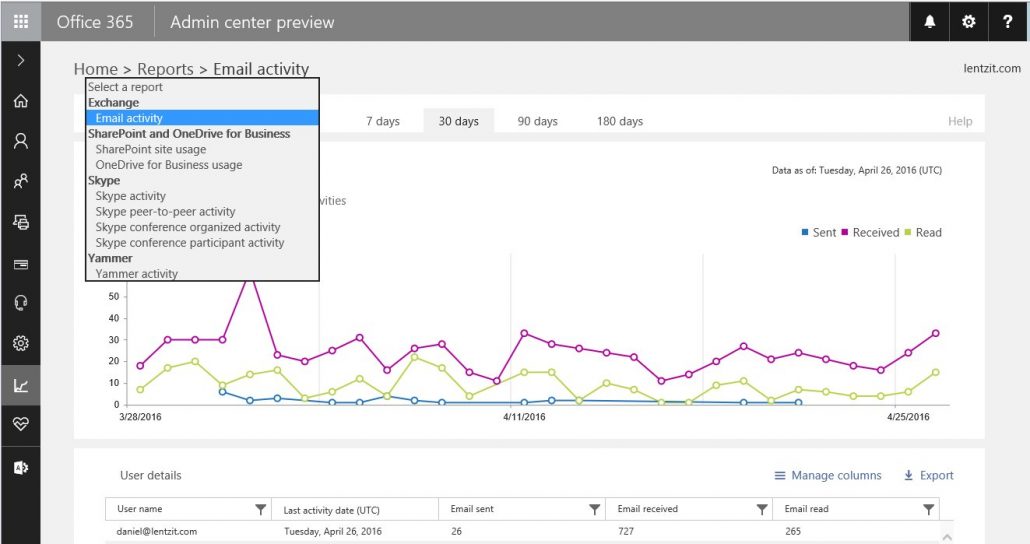The height and width of the screenshot is (544, 1030).
Task: Expand the left navigation pane chevron
Action: (x=20, y=61)
